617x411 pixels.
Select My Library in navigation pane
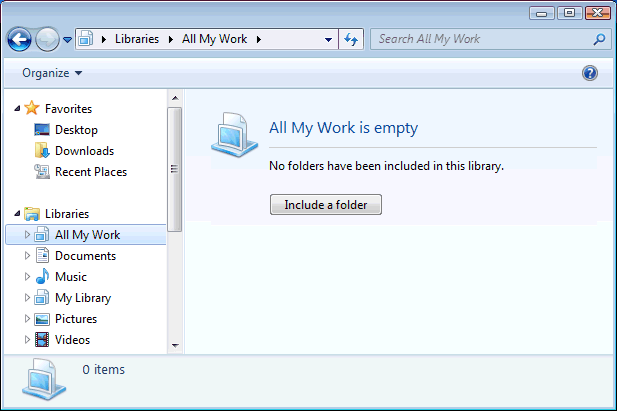point(83,298)
